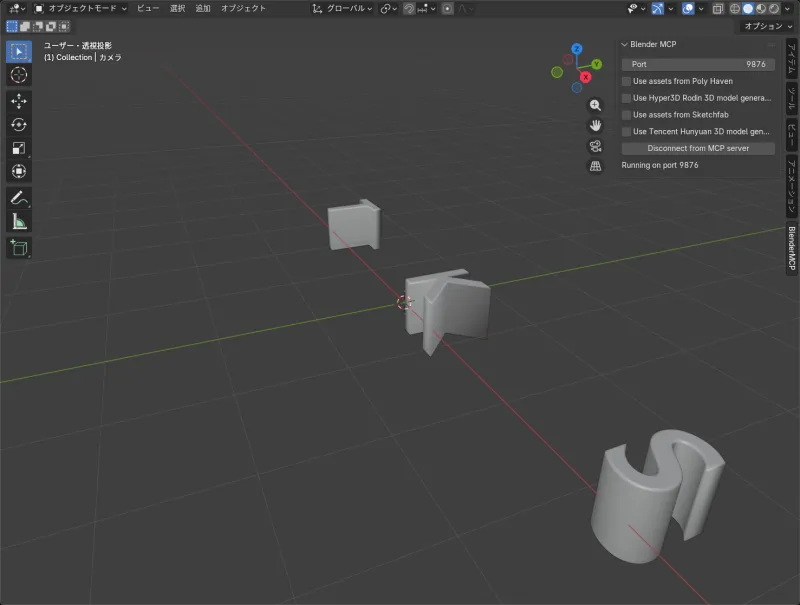Open the ビュー menu

[x=148, y=9]
